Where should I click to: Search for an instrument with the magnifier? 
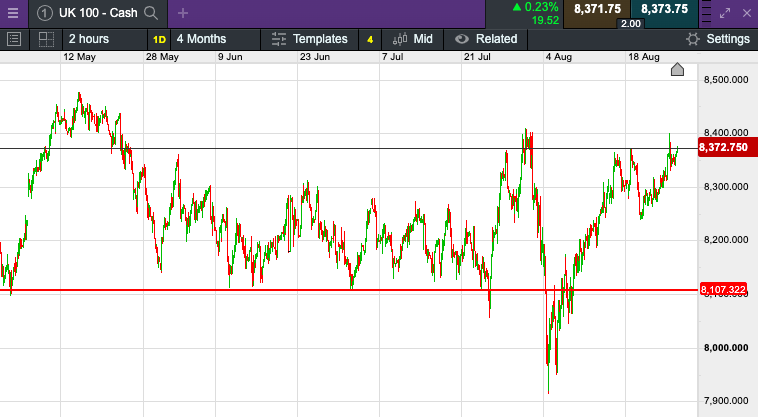tap(151, 13)
